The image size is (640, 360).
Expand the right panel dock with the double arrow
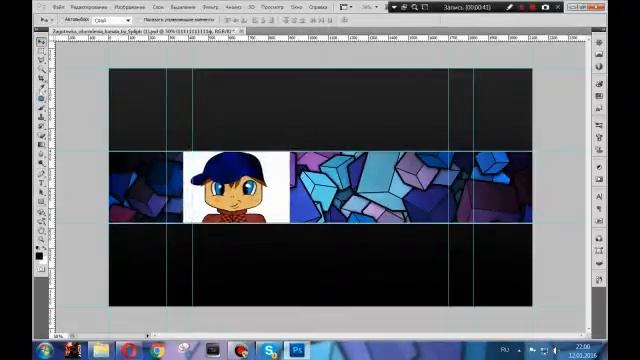point(603,30)
